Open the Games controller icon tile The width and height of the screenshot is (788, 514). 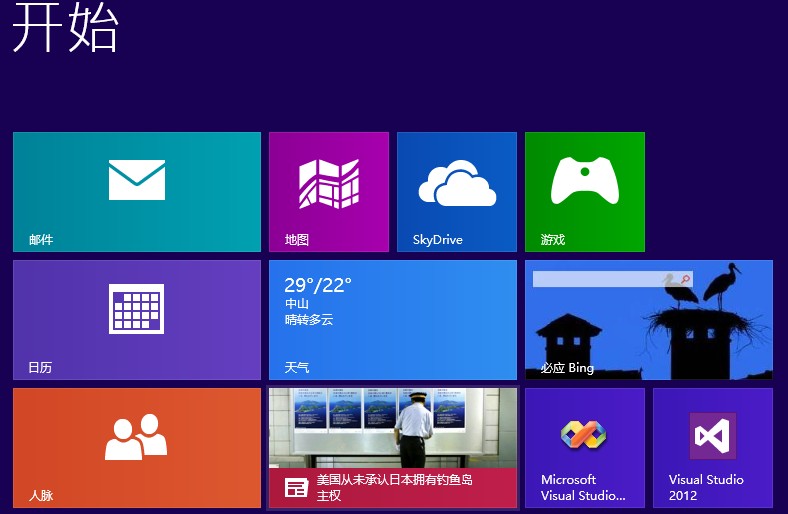click(585, 191)
